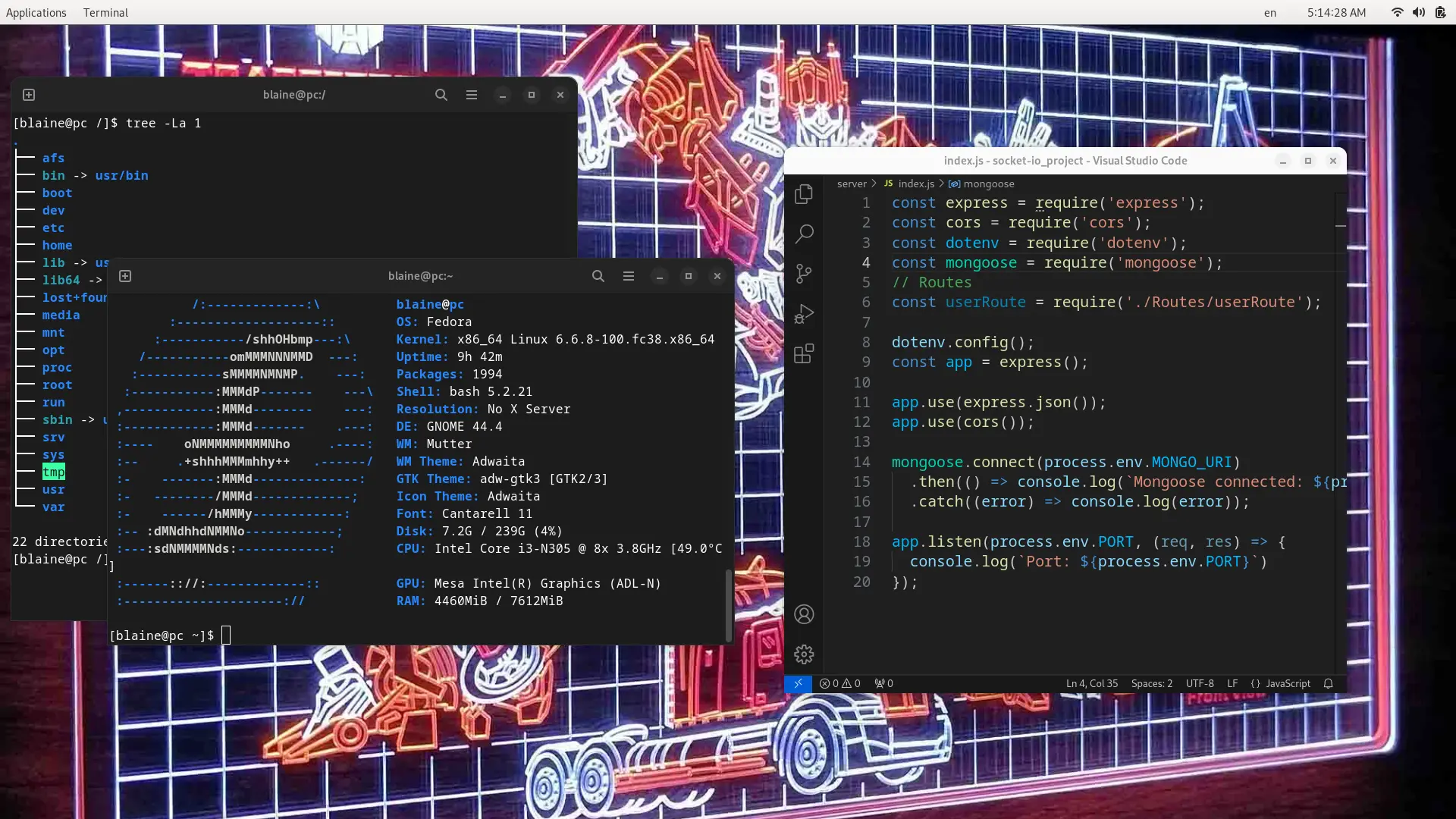Click line number 6 in the editor gutter
This screenshot has width=1456, height=819.
866,302
